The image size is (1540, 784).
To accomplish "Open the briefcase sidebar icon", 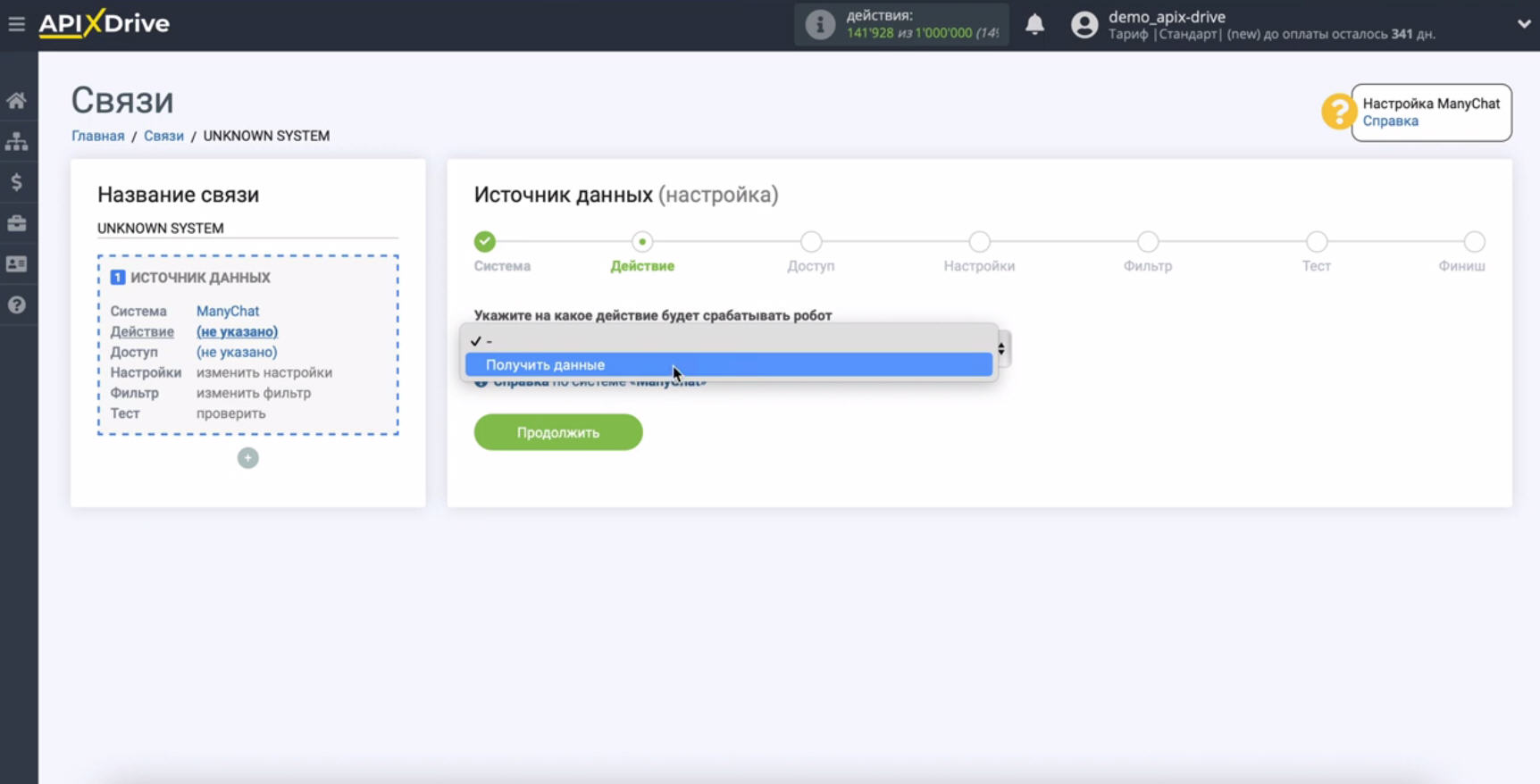I will tap(16, 223).
